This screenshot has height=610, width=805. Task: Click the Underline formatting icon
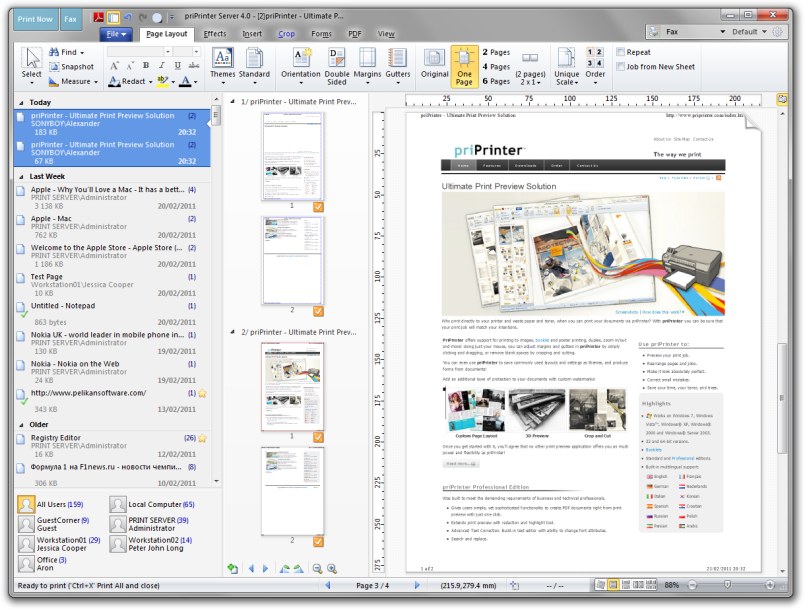pyautogui.click(x=177, y=65)
